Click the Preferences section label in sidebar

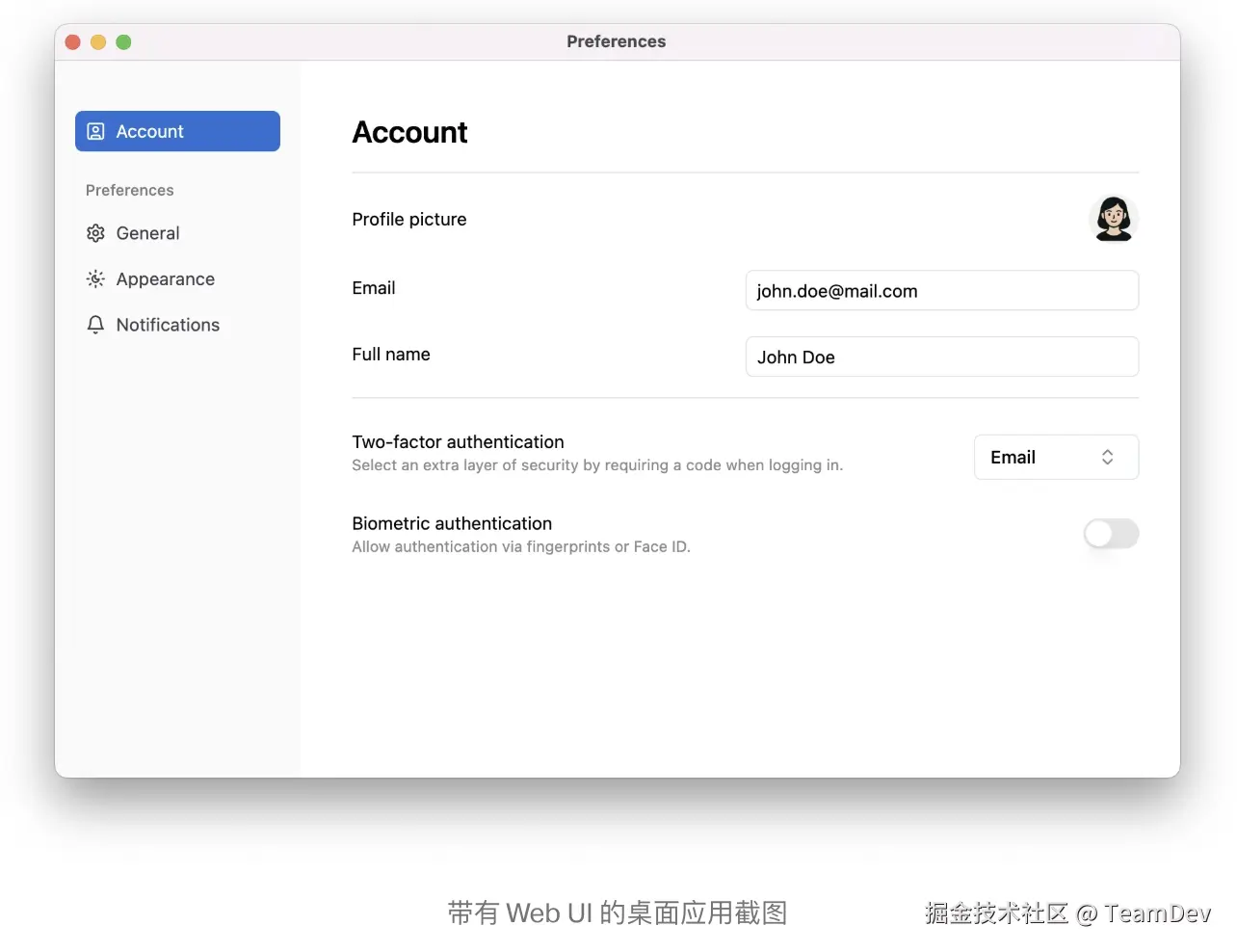(x=129, y=190)
